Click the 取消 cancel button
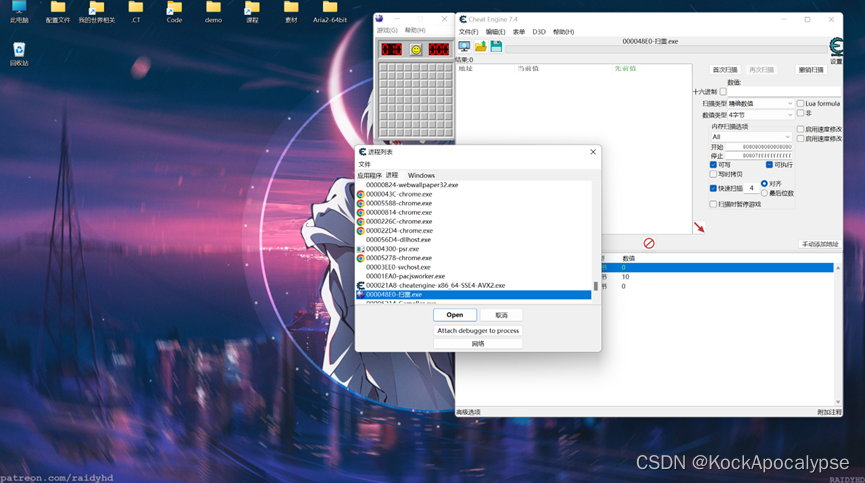The width and height of the screenshot is (865, 483). click(x=501, y=315)
